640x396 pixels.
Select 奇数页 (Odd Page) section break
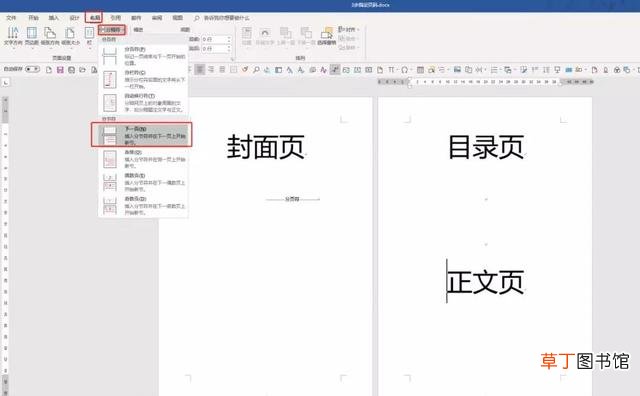tap(143, 205)
